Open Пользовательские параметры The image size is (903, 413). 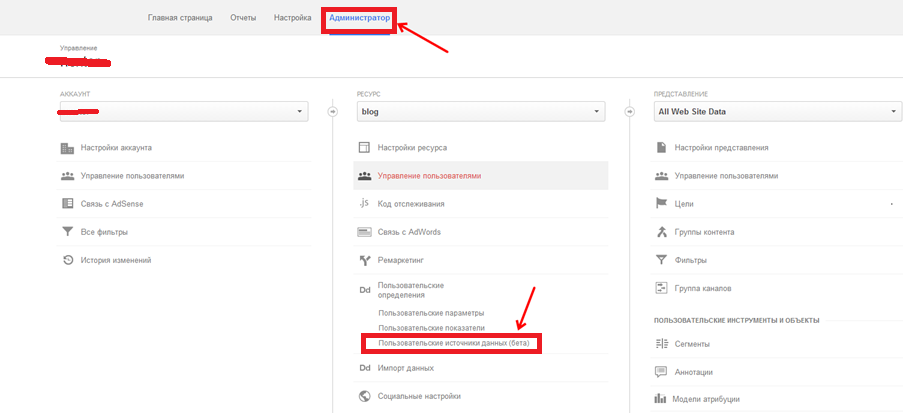(x=431, y=313)
